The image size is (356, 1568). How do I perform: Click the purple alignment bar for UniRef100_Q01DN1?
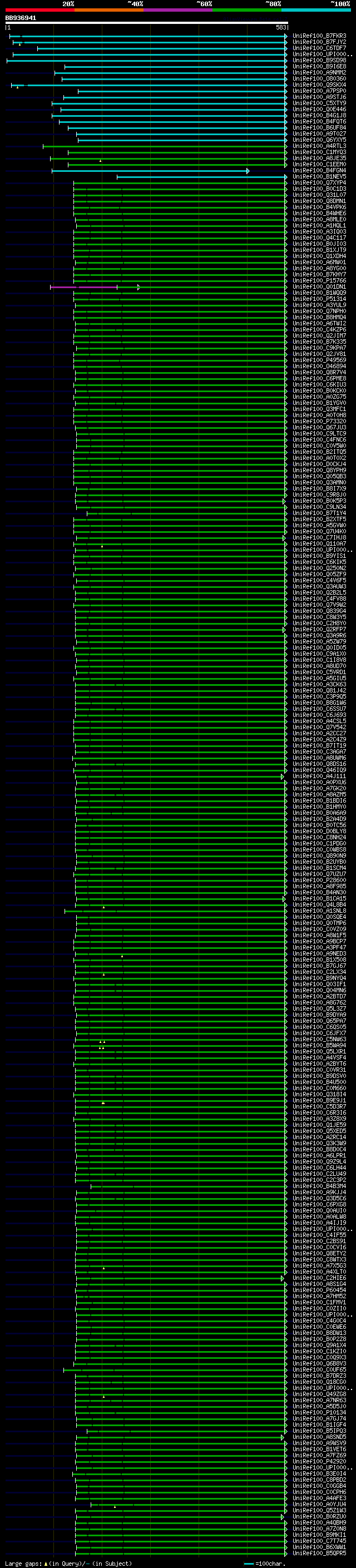pos(84,286)
